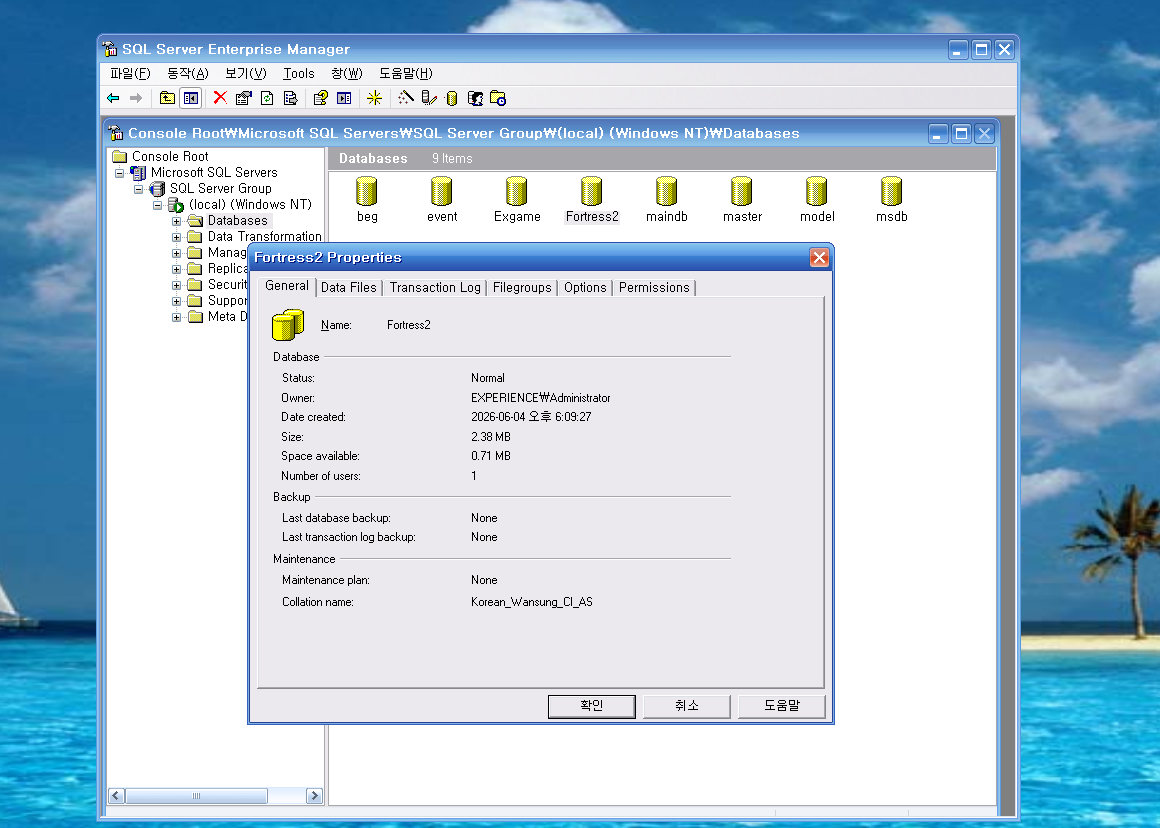
Task: Click the 도움말 button in dialog
Action: click(x=782, y=706)
